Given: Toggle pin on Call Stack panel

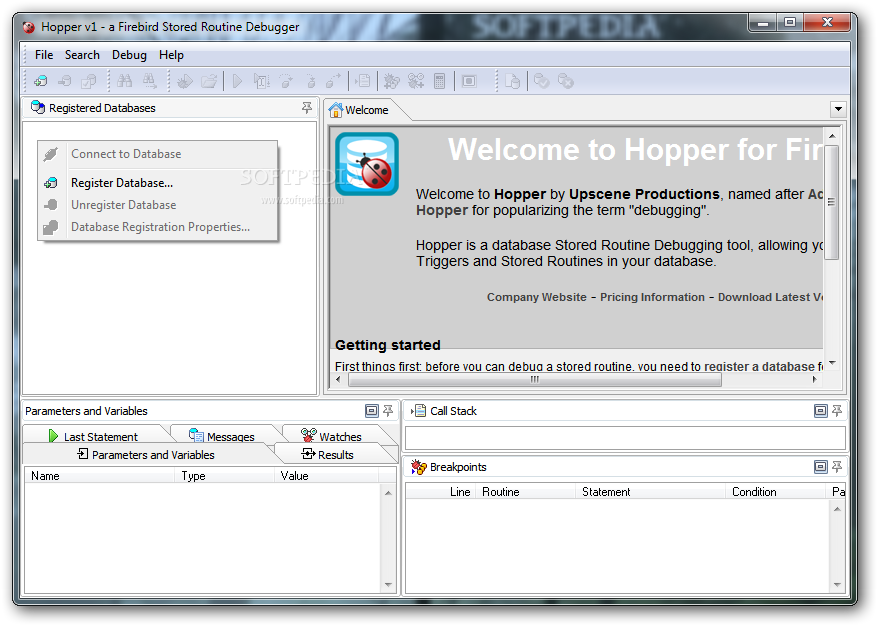Looking at the screenshot, I should click(837, 411).
